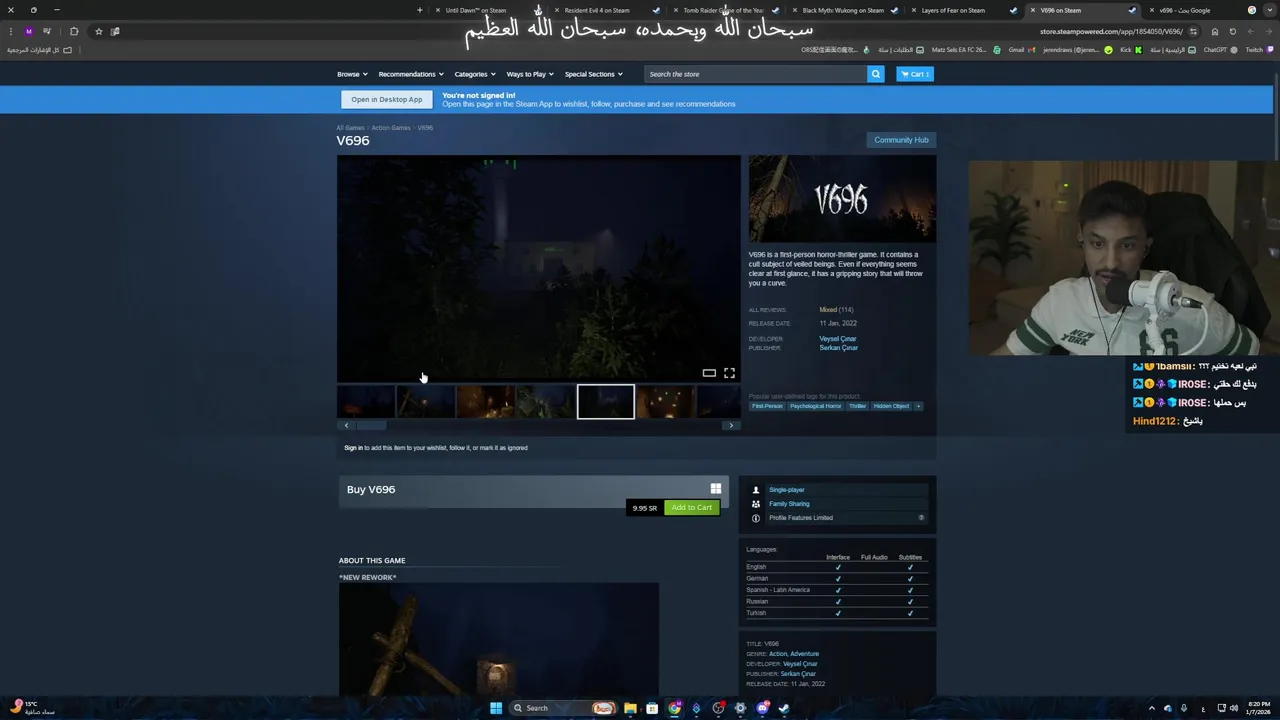The height and width of the screenshot is (720, 1280).
Task: Open the Special Sections dropdown
Action: point(593,74)
